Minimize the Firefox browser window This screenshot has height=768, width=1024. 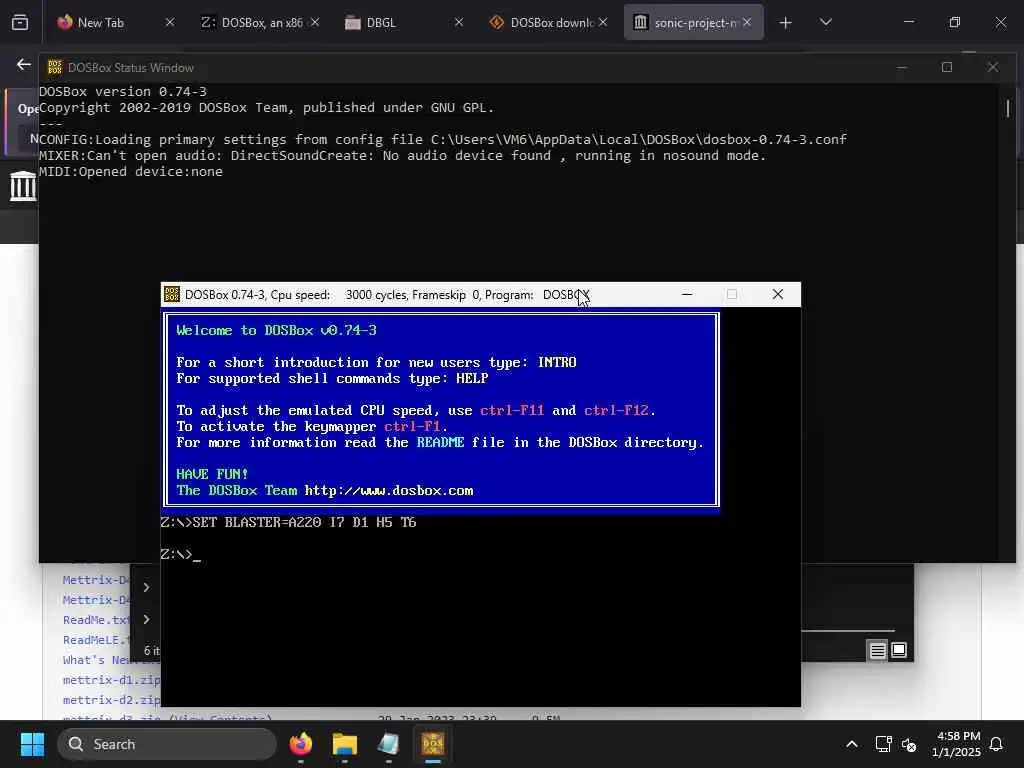[x=909, y=22]
